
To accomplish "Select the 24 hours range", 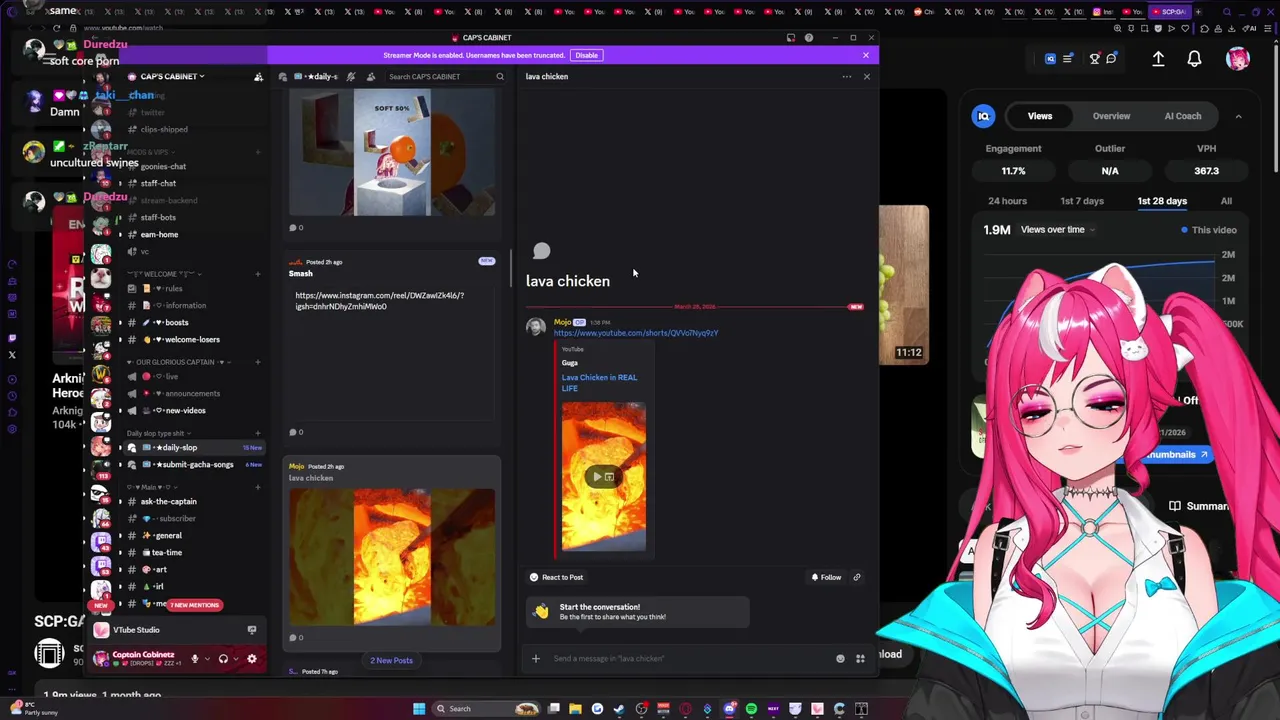I will click(1007, 201).
